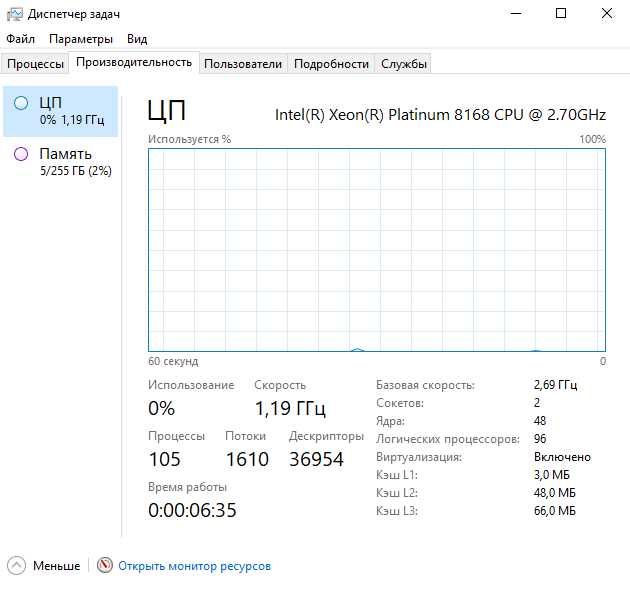Click the cores value 48
The width and height of the screenshot is (630, 590).
[x=540, y=421]
